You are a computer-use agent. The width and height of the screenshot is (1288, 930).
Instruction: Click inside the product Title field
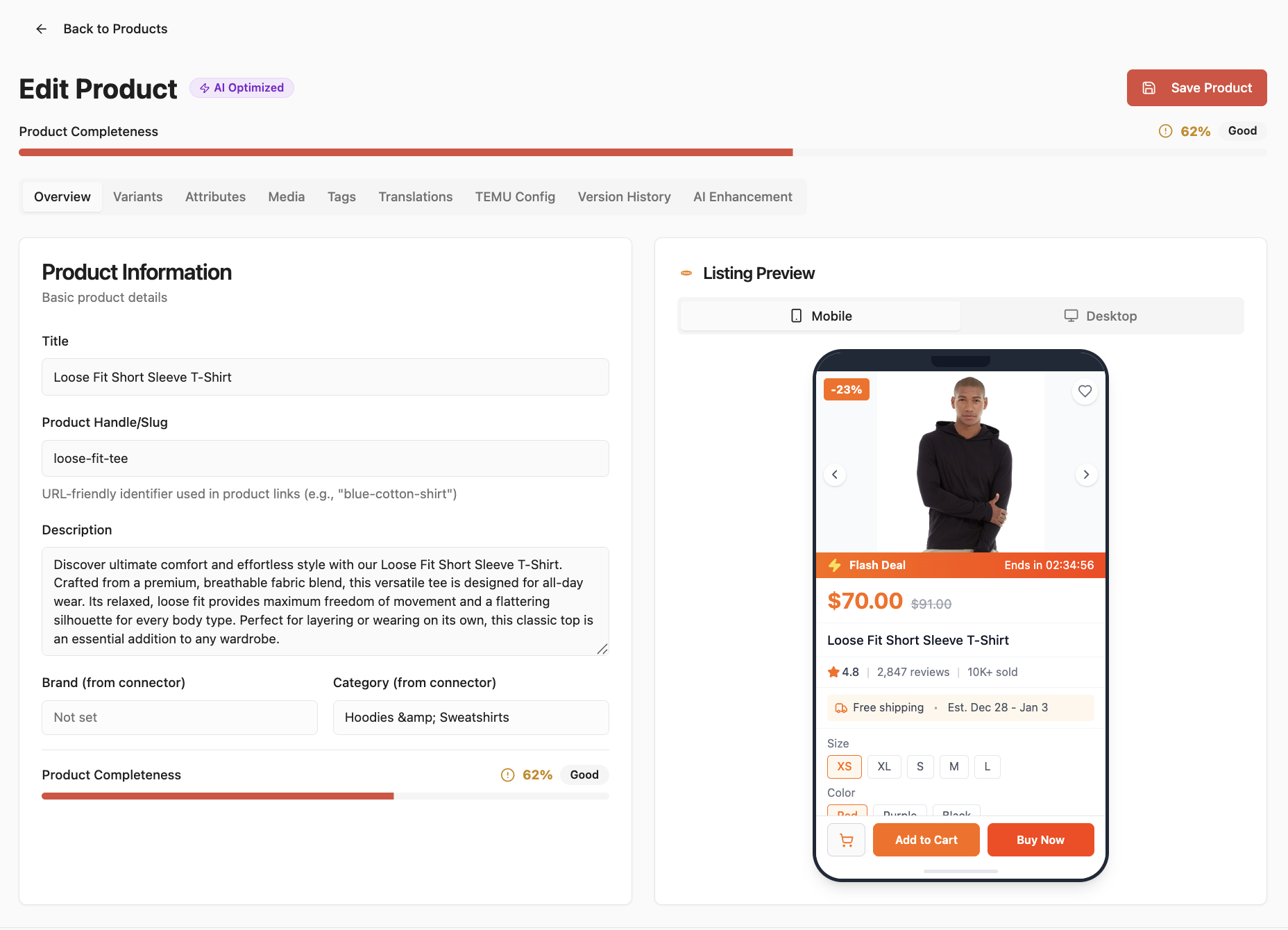point(325,377)
